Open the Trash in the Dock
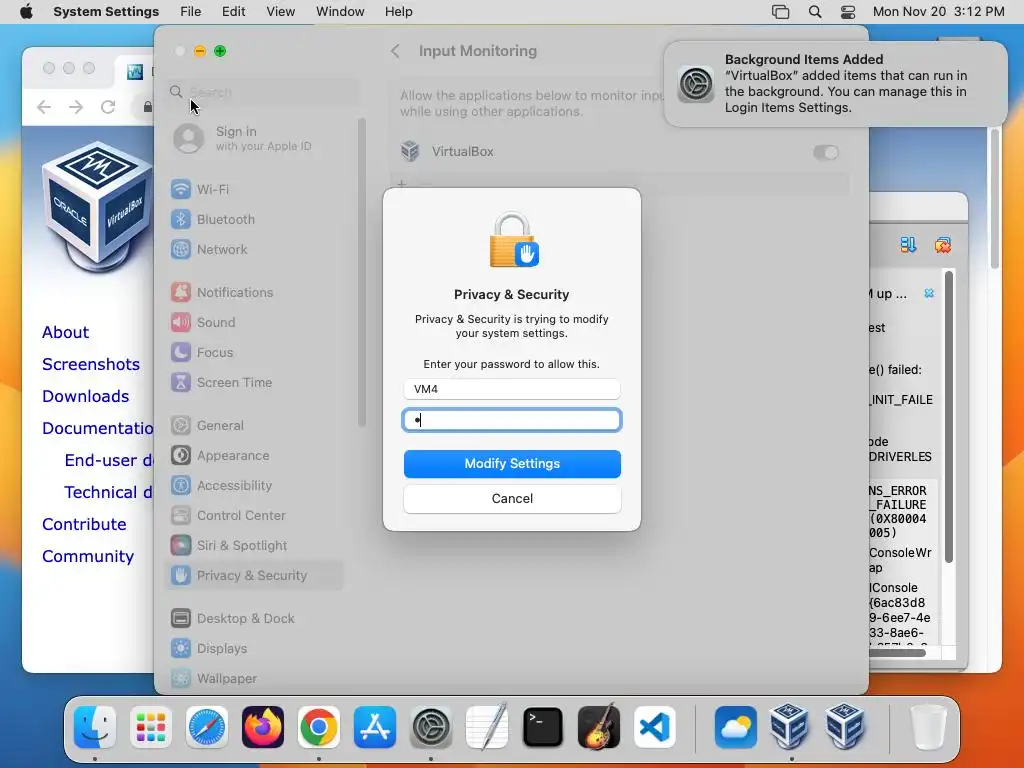 pyautogui.click(x=928, y=727)
